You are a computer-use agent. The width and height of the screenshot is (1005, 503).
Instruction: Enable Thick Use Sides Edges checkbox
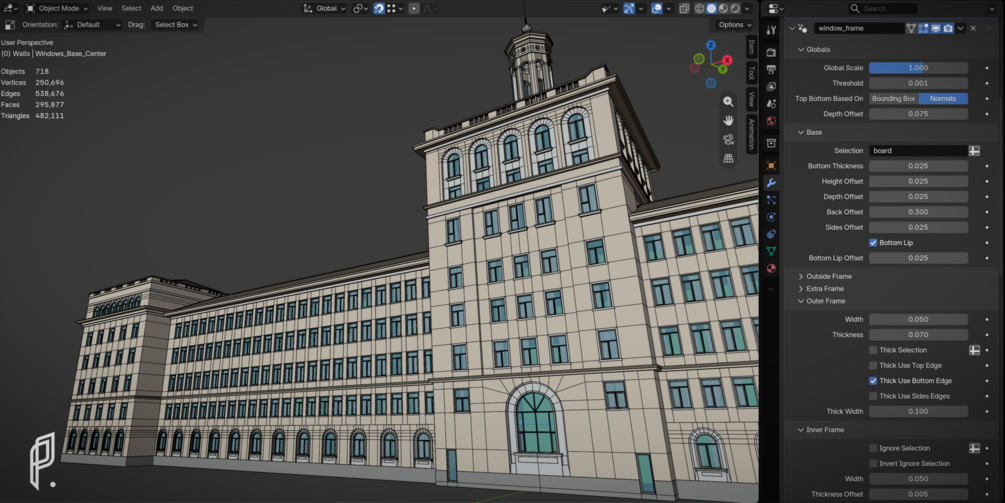pyautogui.click(x=873, y=396)
